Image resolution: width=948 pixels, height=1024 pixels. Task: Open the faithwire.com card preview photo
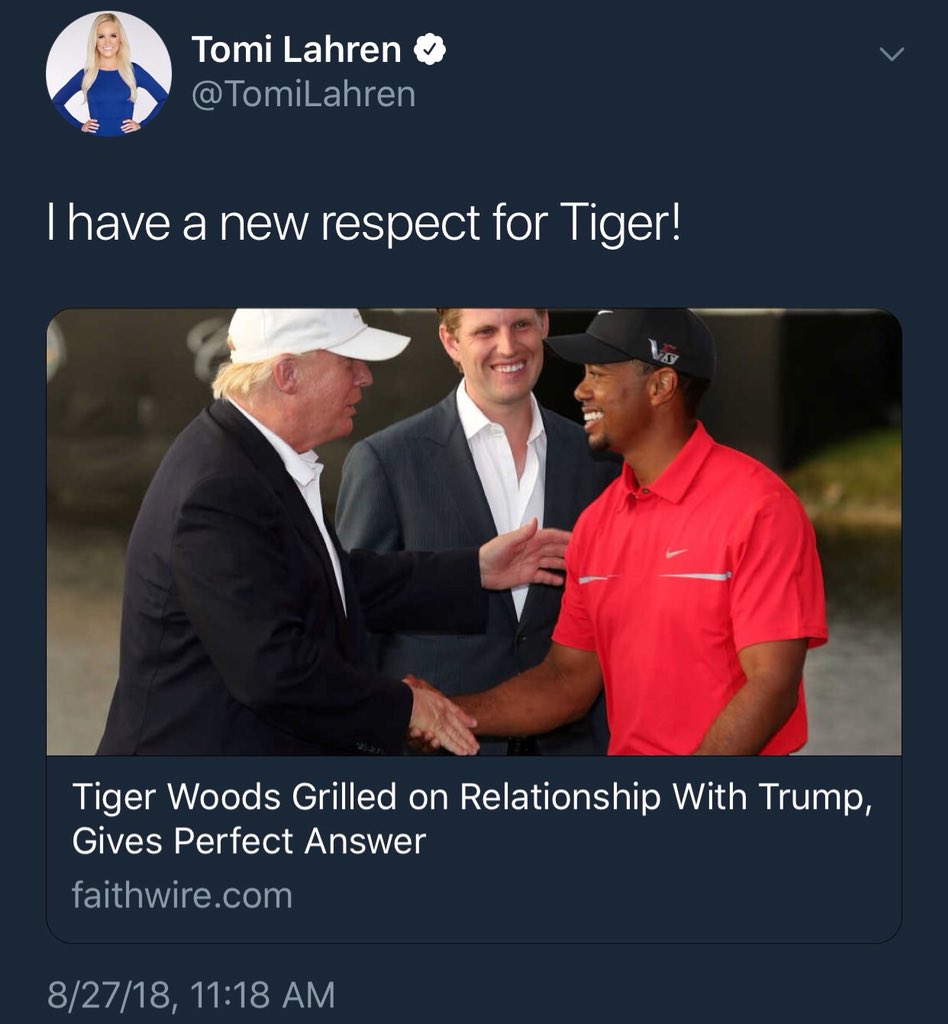(474, 532)
